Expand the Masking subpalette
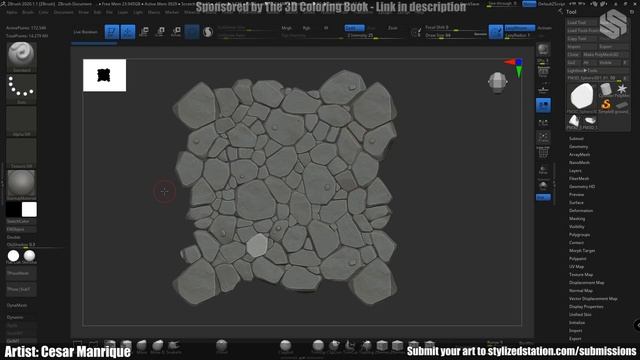The width and height of the screenshot is (640, 360). 577,219
